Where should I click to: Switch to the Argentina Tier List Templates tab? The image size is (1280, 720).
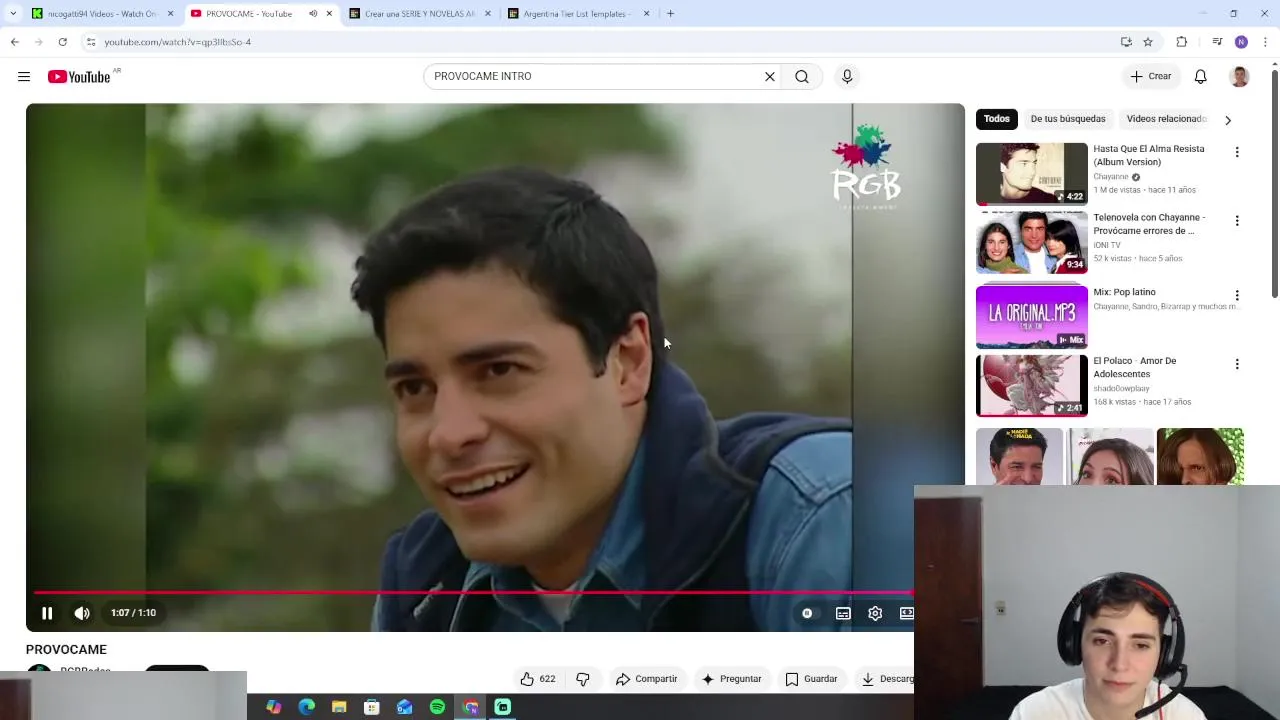pyautogui.click(x=577, y=14)
